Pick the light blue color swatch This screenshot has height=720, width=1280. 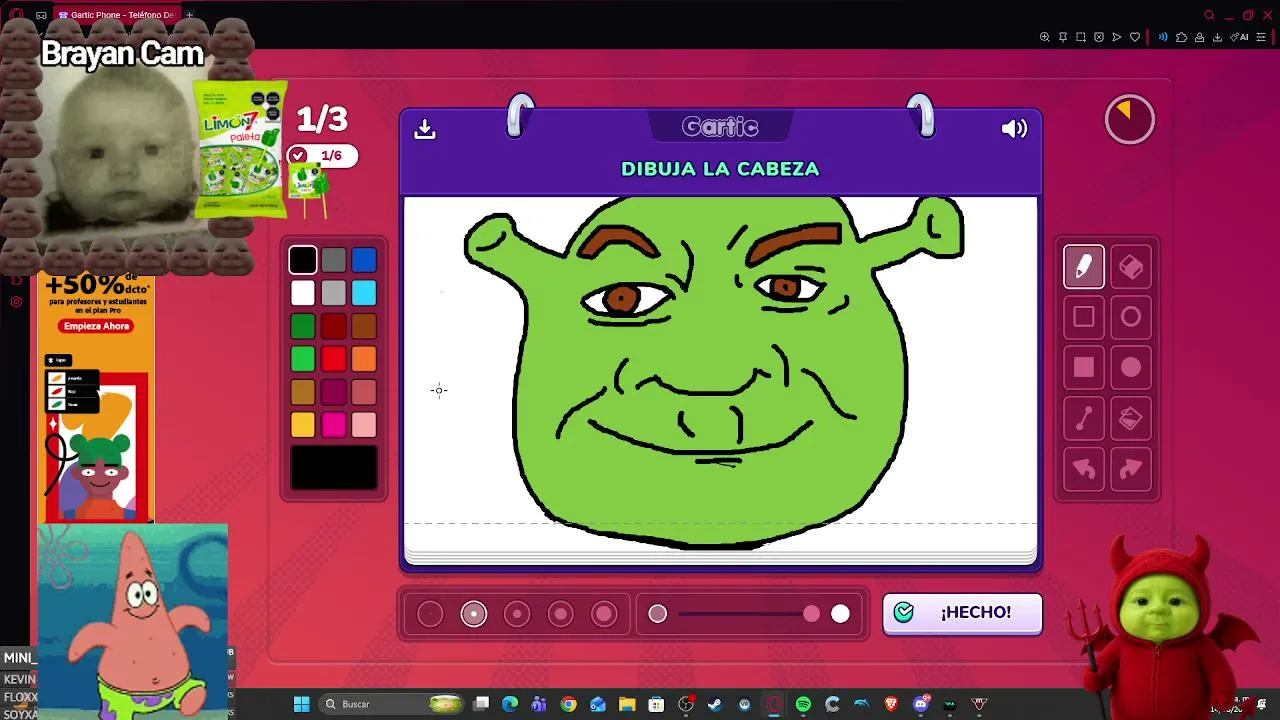pos(364,293)
